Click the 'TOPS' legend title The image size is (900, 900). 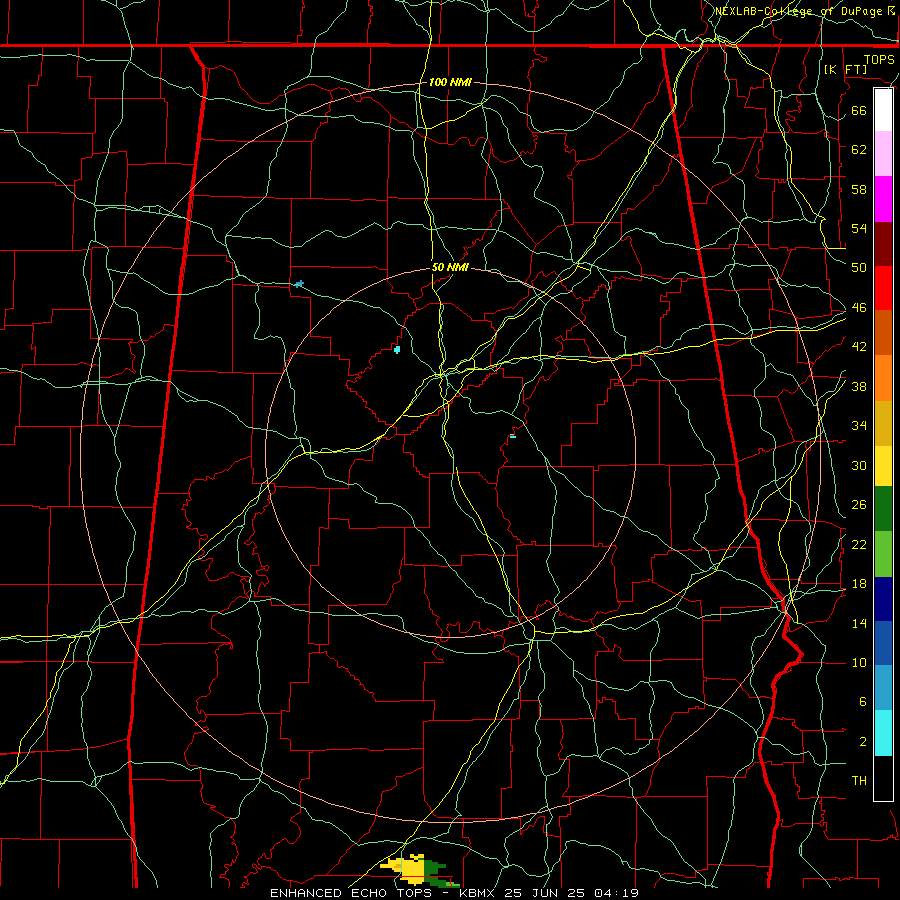[879, 60]
